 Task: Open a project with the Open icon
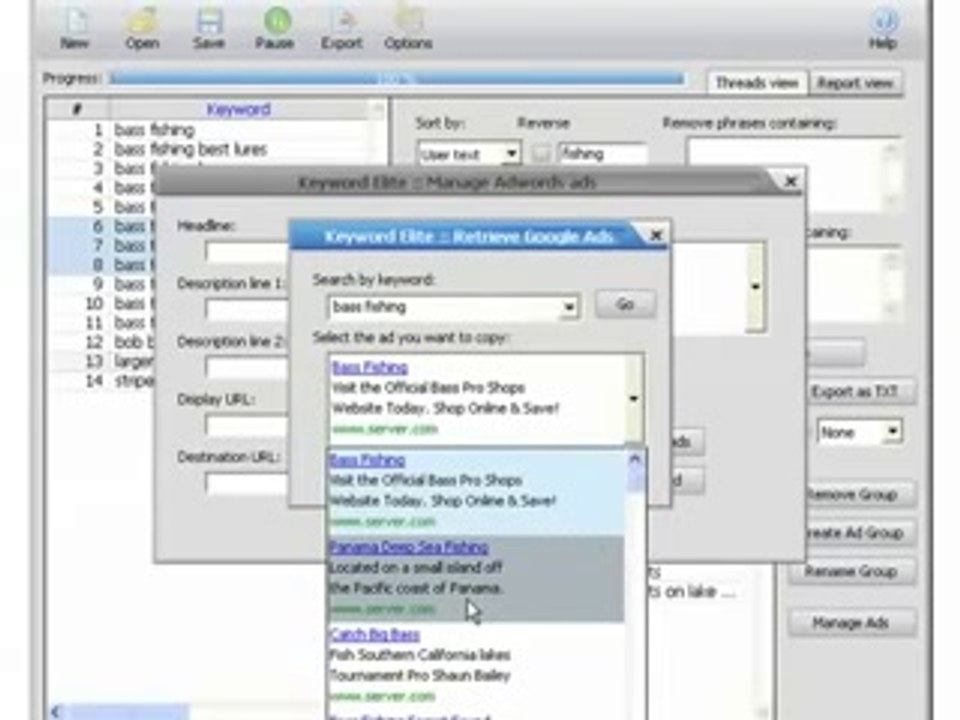click(142, 28)
